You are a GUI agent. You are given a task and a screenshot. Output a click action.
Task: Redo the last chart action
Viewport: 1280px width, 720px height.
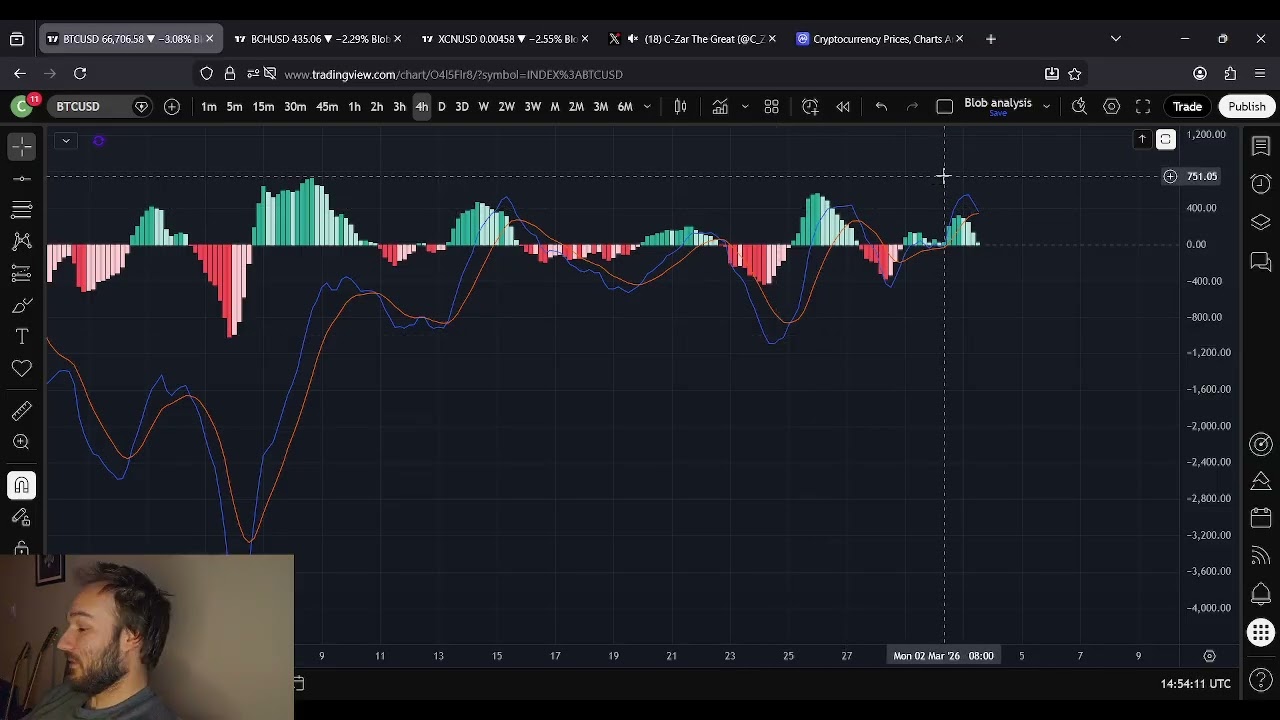(912, 106)
